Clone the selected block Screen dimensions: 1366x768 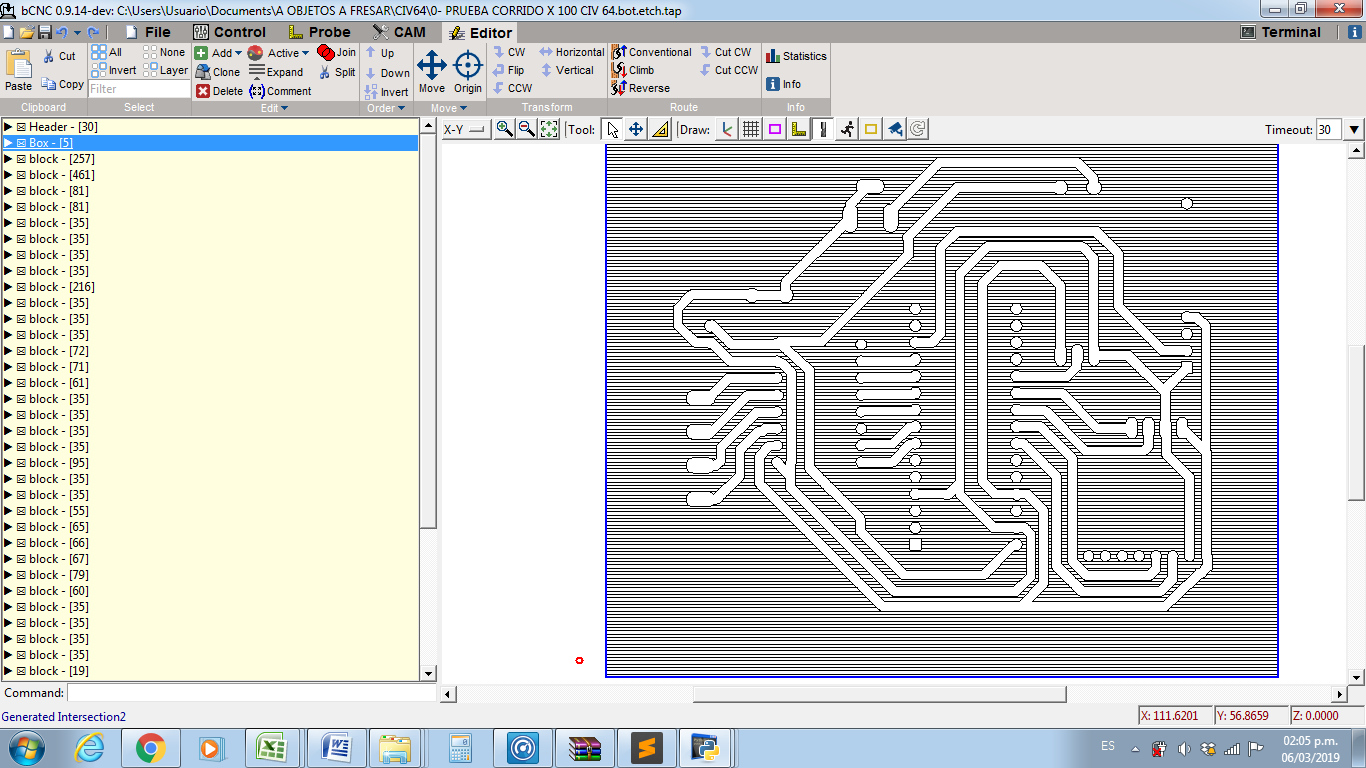[x=217, y=72]
